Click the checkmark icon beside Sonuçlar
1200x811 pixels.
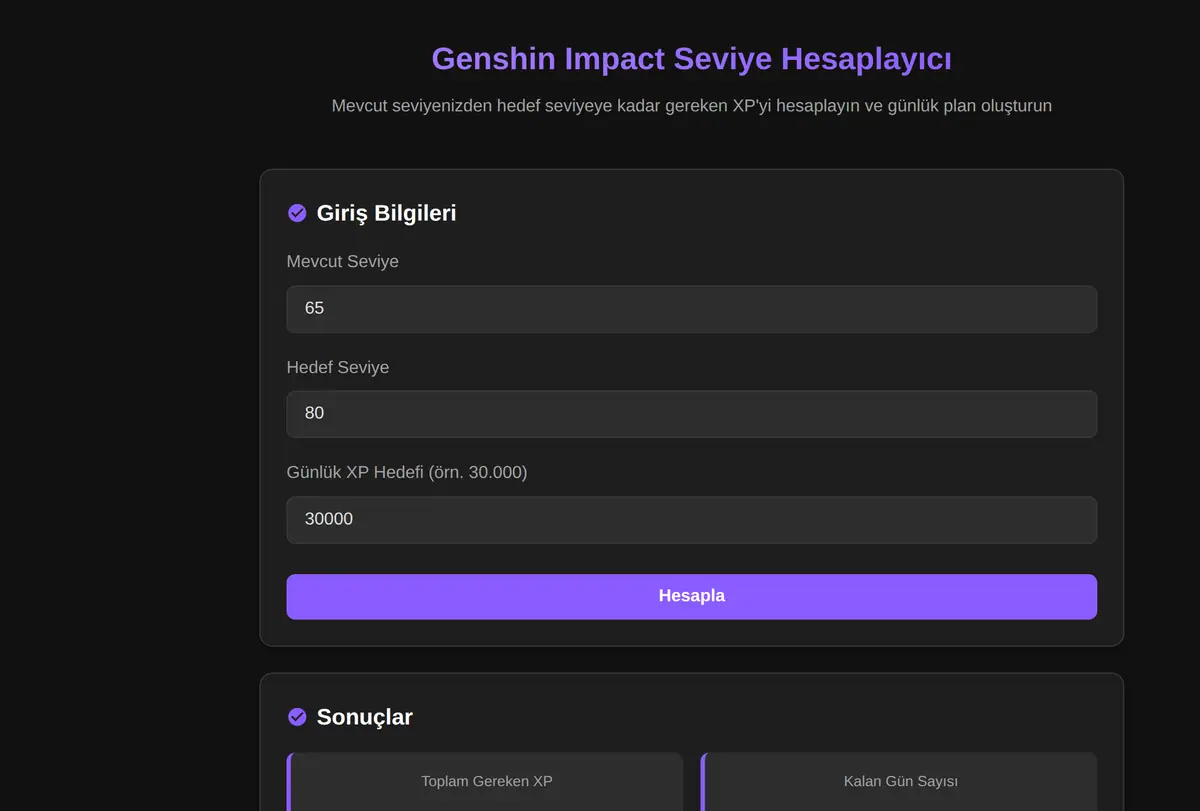pyautogui.click(x=297, y=717)
